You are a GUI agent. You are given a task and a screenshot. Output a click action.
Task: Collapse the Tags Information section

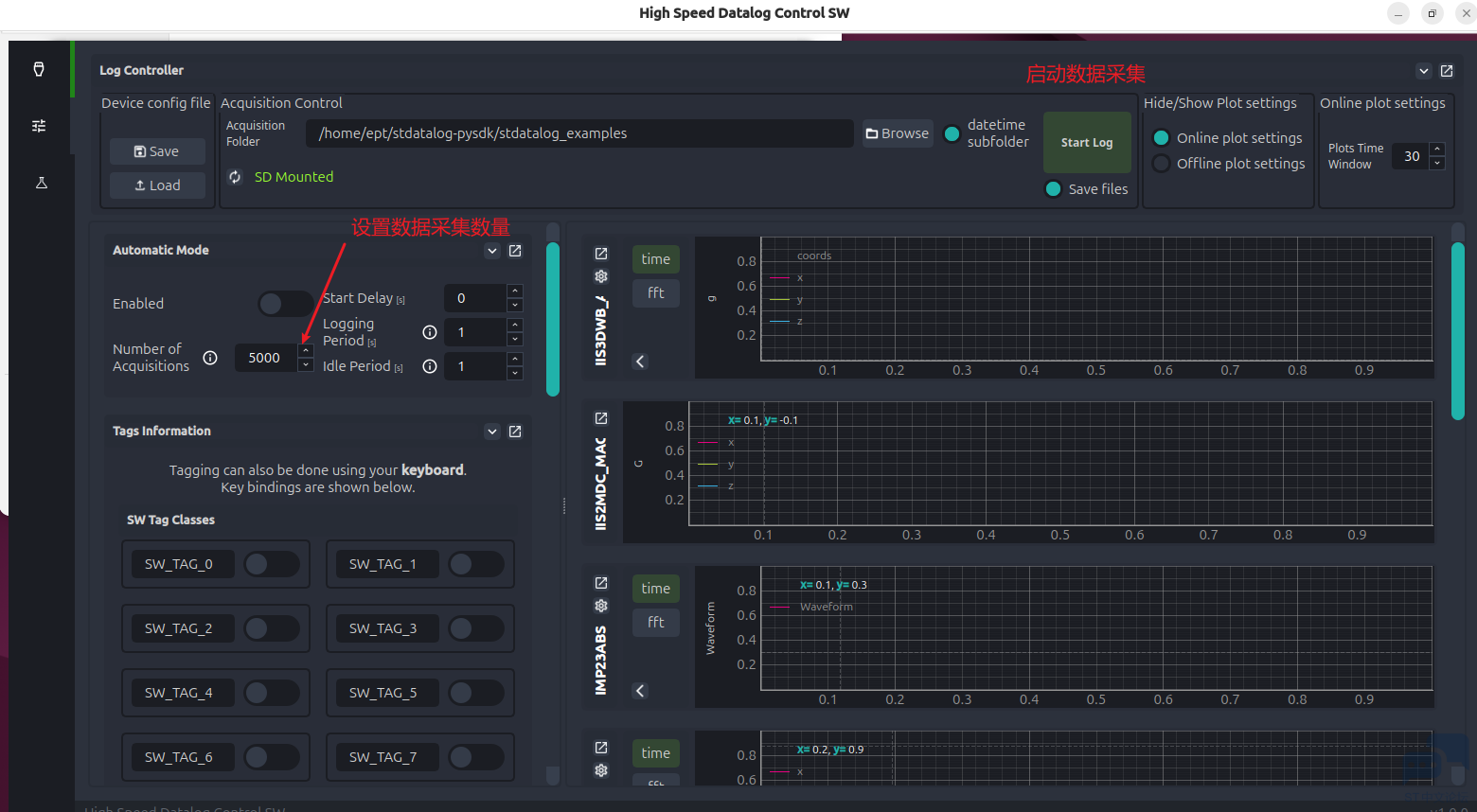[x=492, y=432]
